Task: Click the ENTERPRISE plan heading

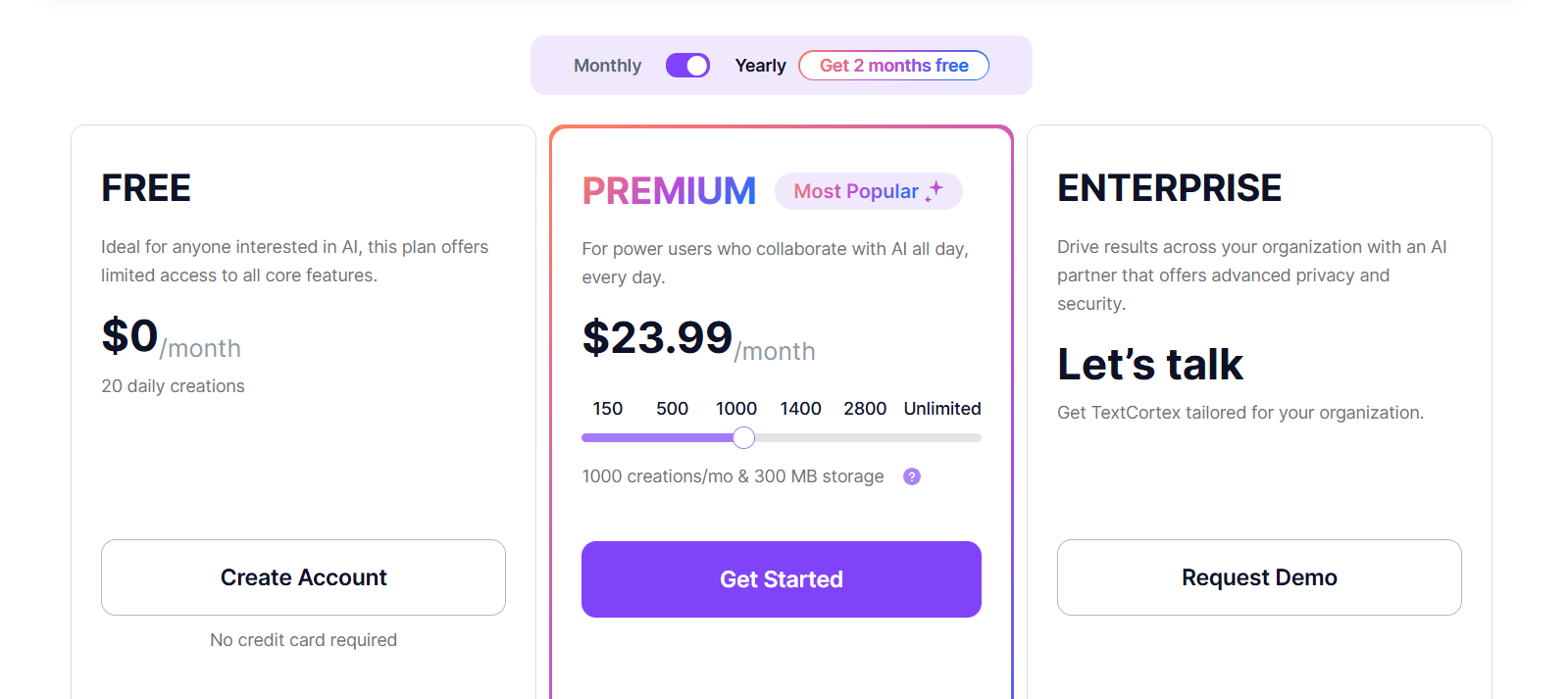Action: click(x=1169, y=188)
